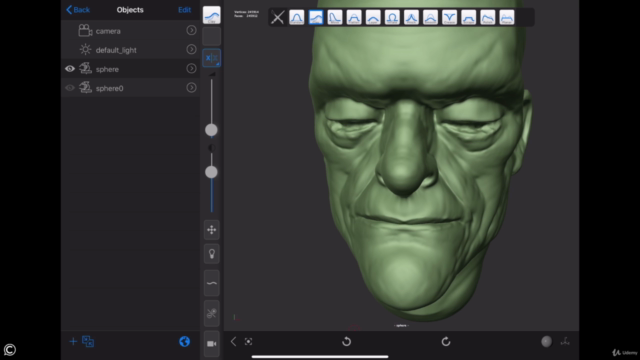Click the vertices and faces count readout

tap(247, 14)
